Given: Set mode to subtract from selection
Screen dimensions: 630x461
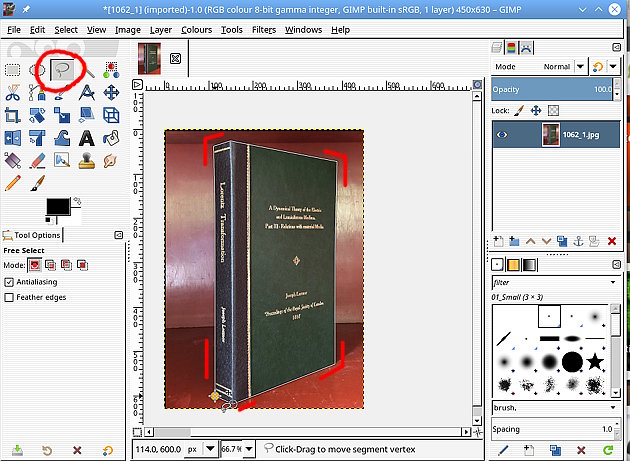Looking at the screenshot, I should click(x=66, y=265).
